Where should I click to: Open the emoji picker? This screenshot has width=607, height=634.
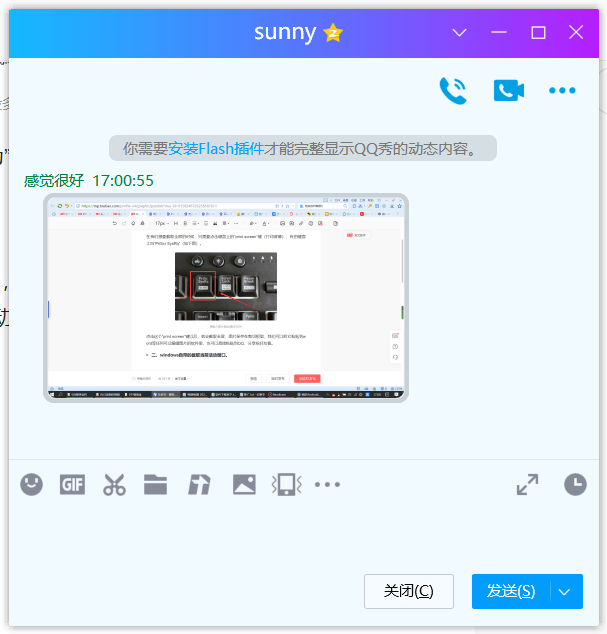click(x=32, y=485)
